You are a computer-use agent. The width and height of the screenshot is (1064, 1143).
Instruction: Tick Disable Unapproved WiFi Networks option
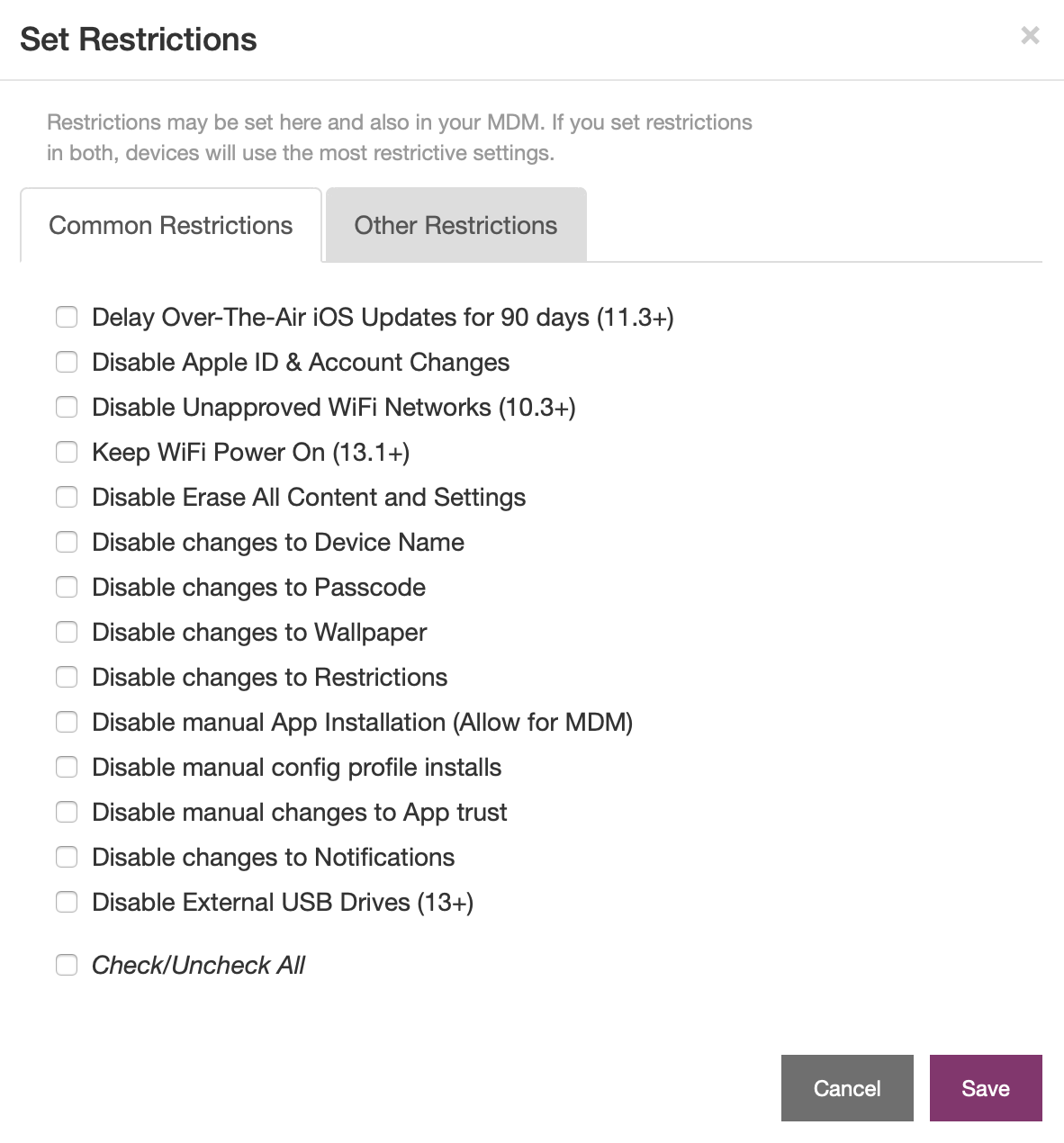67,407
